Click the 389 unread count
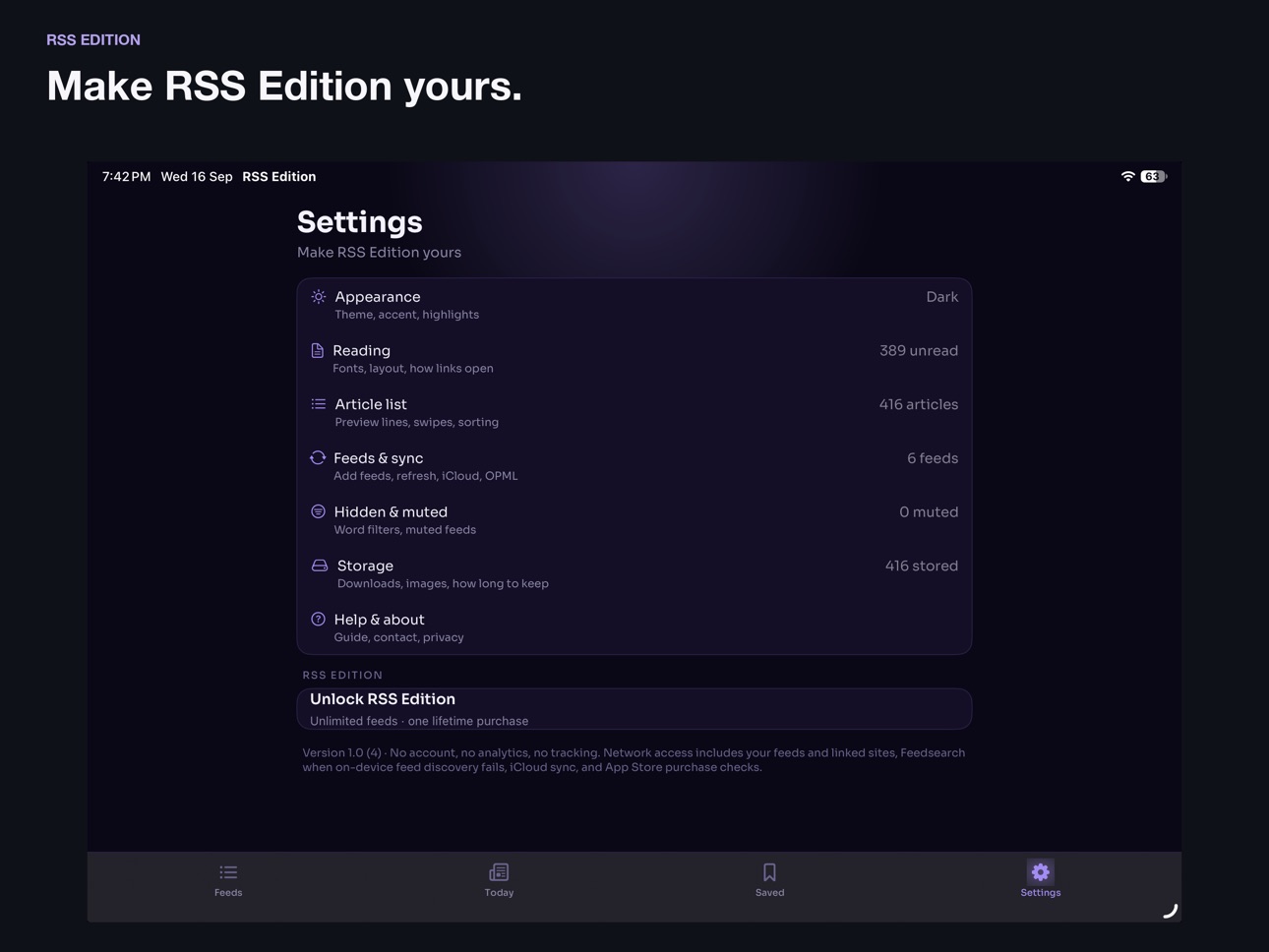1269x952 pixels. pyautogui.click(x=919, y=351)
